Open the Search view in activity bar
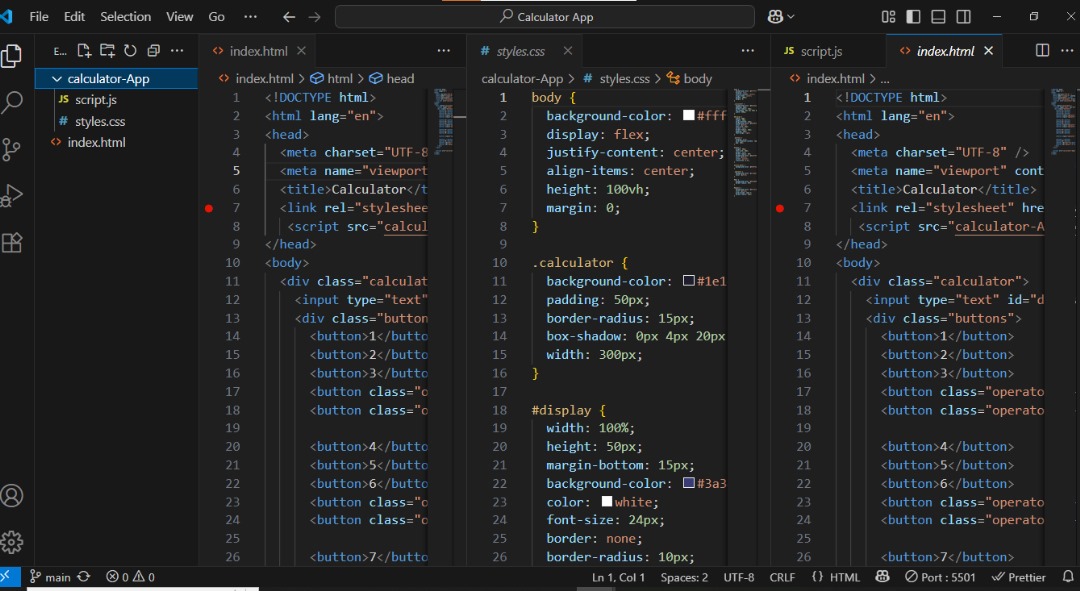1080x591 pixels. [12, 103]
